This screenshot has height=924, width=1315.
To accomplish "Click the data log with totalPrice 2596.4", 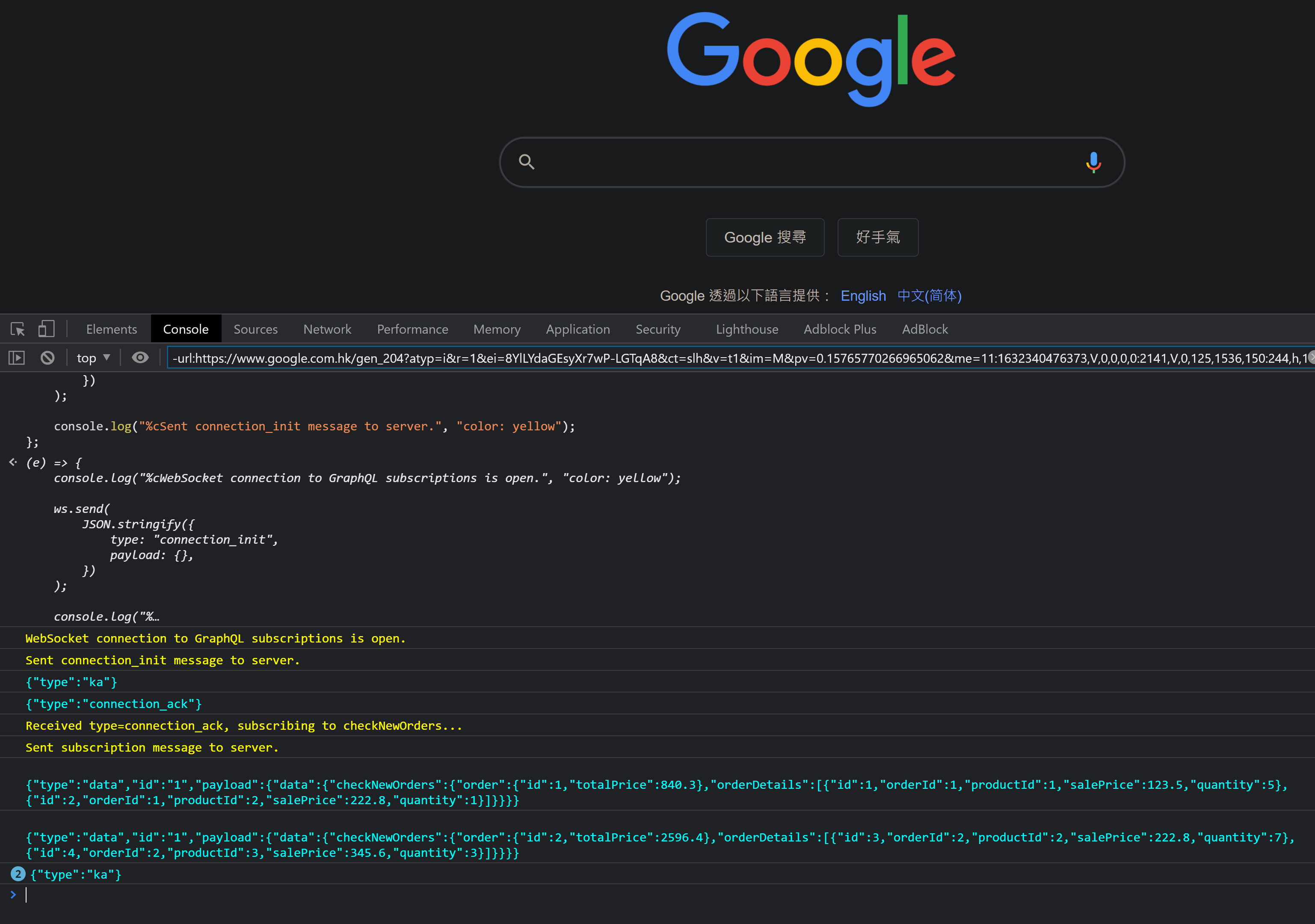I will coord(660,845).
